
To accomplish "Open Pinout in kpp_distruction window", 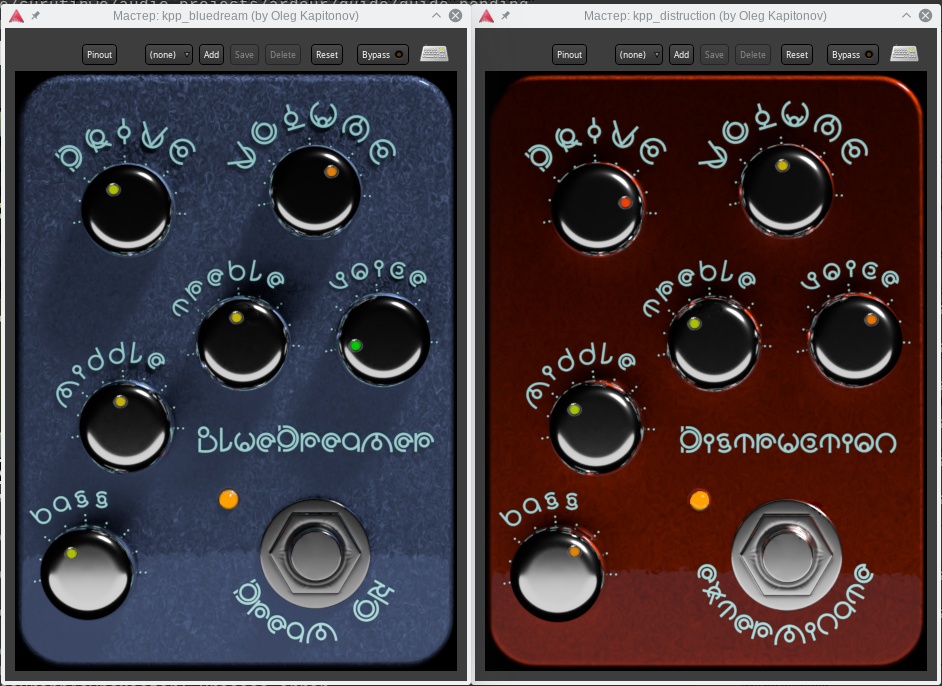I will 569,55.
